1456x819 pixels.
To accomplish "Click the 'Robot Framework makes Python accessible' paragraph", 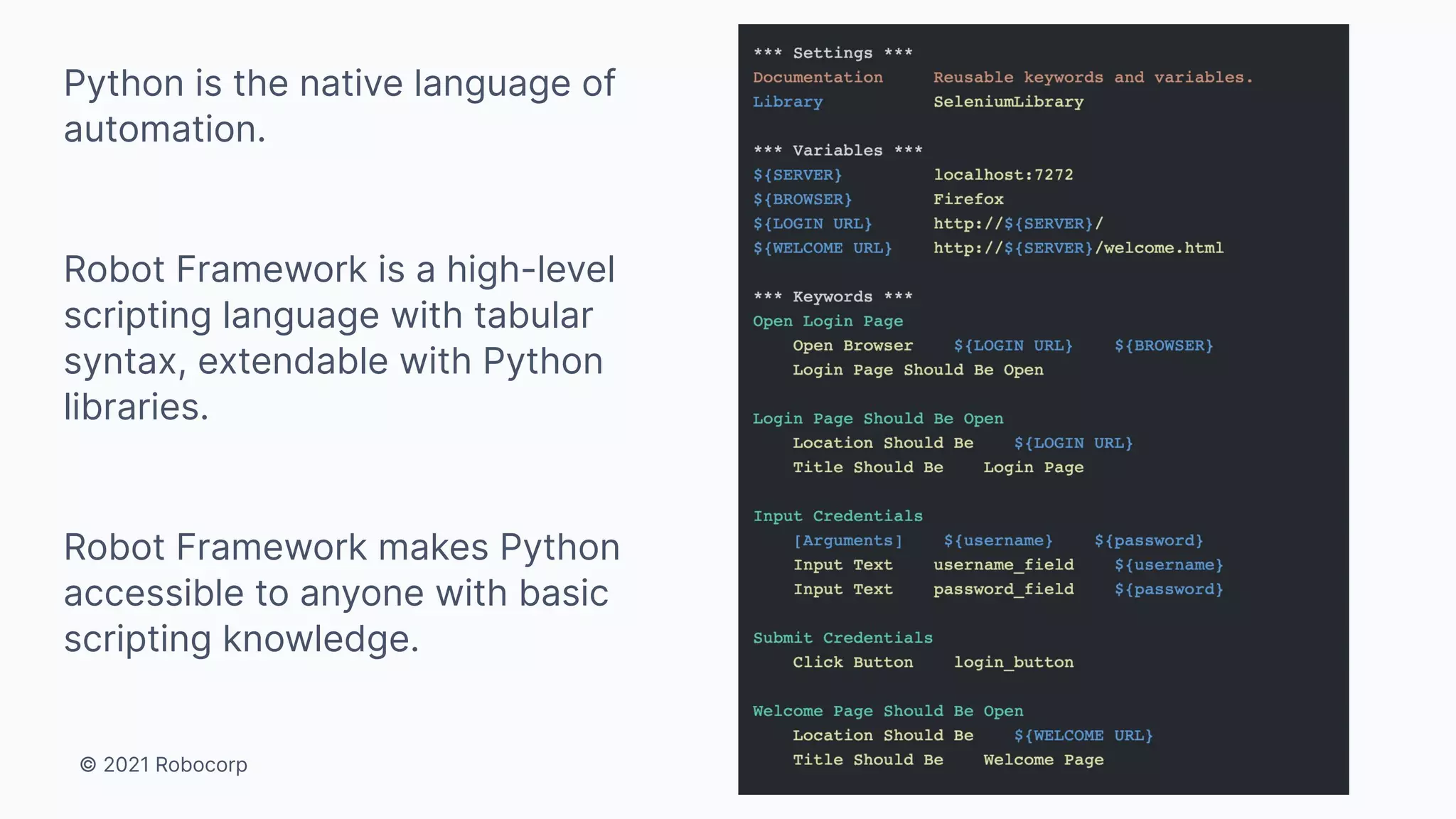I will pyautogui.click(x=342, y=593).
